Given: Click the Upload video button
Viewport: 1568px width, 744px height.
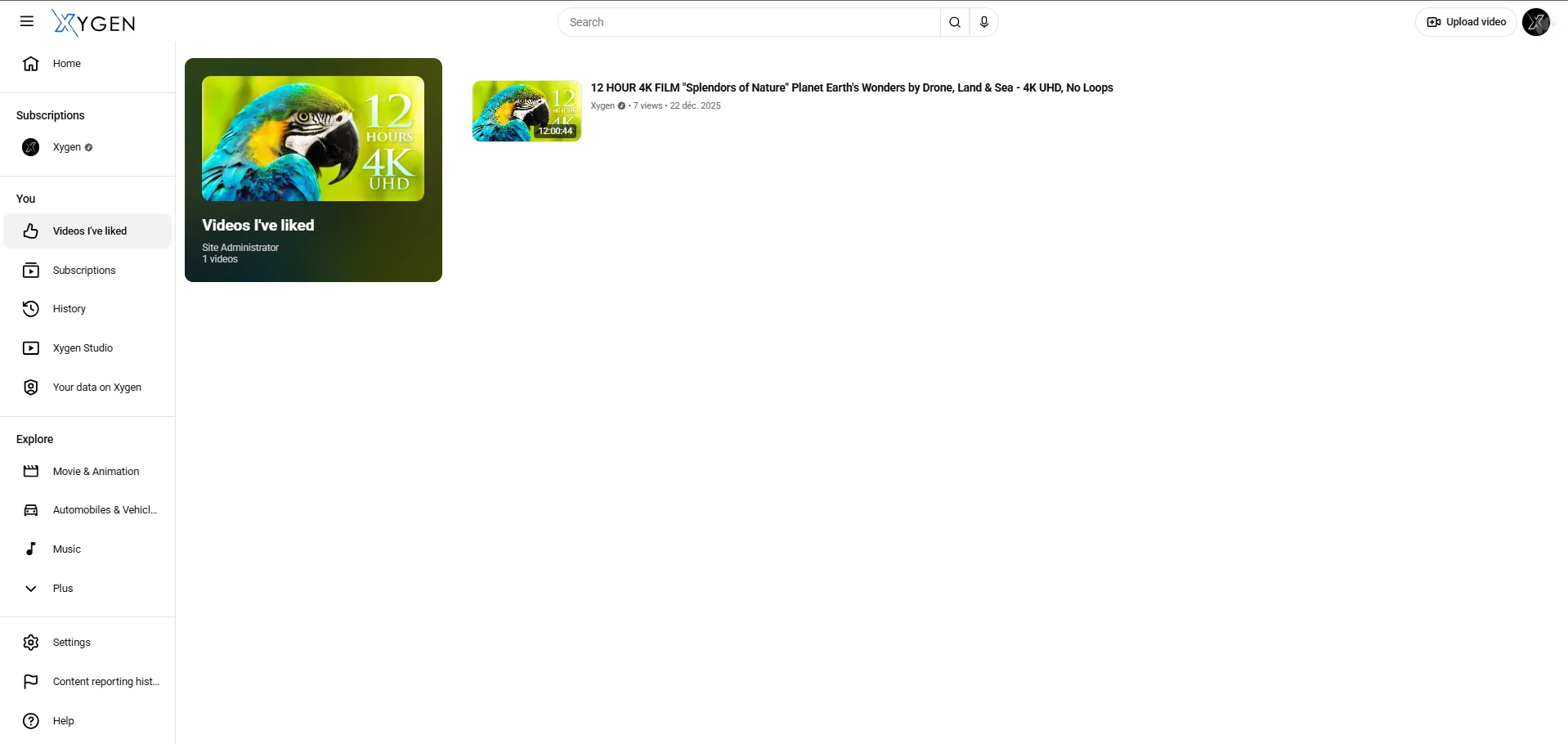Looking at the screenshot, I should click(1466, 22).
